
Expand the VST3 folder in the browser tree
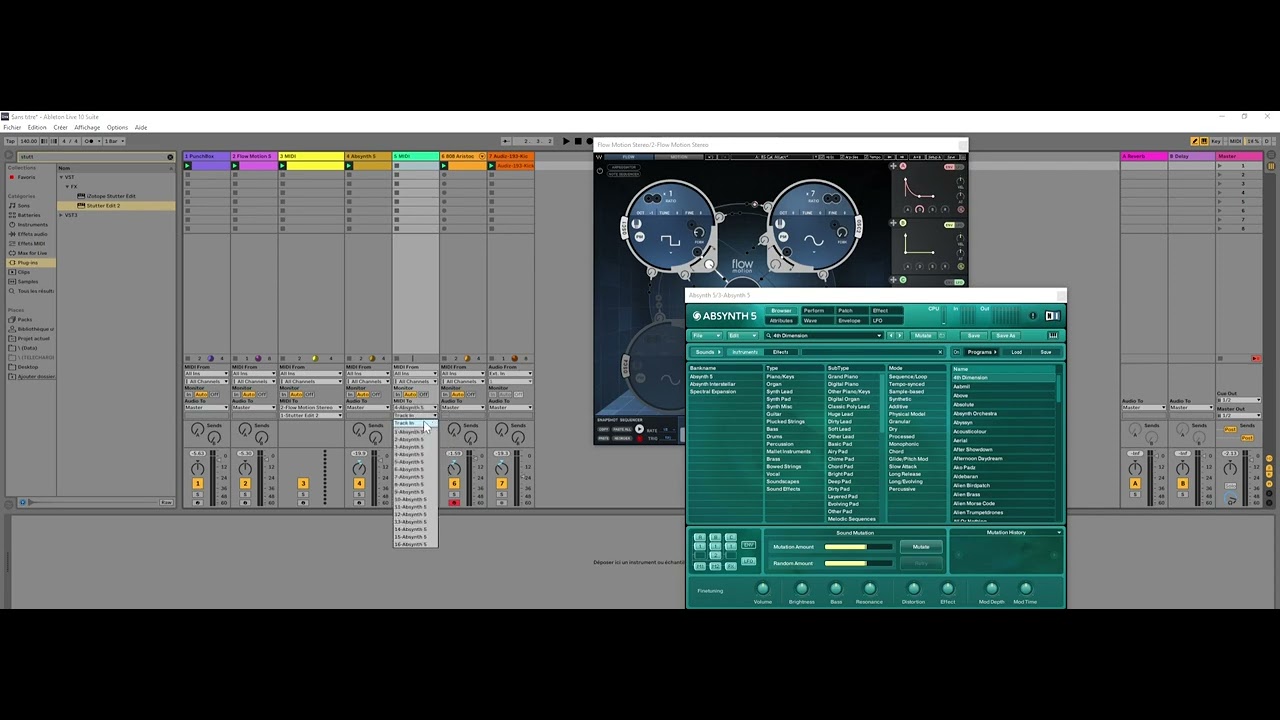pyautogui.click(x=62, y=215)
